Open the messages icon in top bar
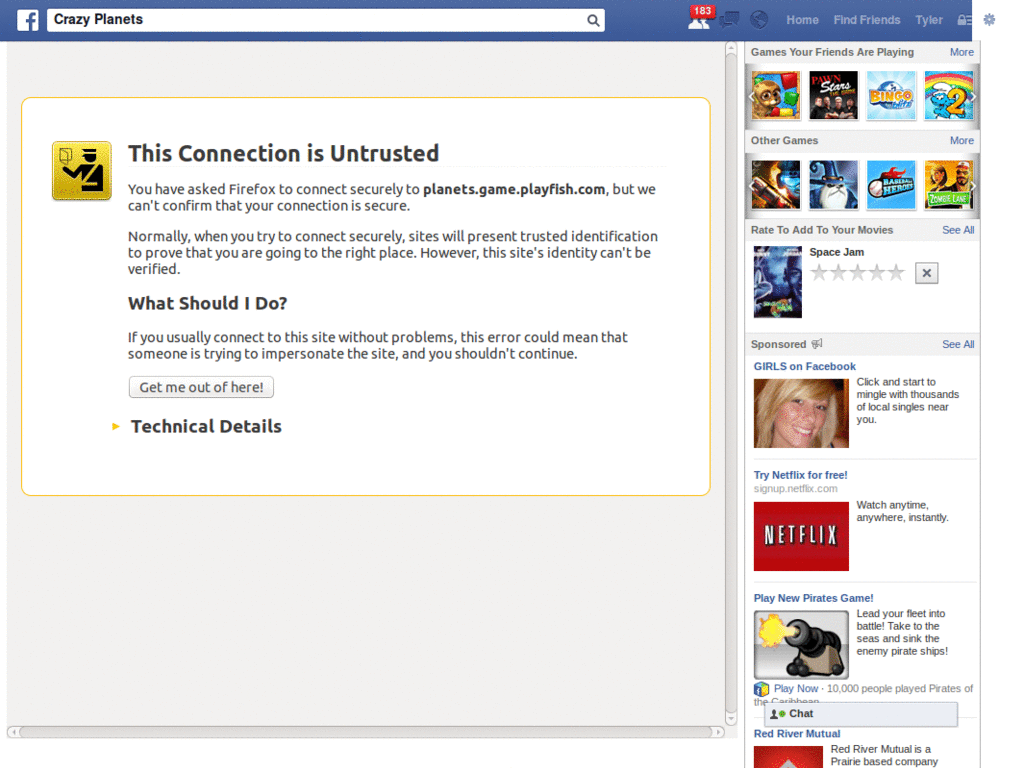Screen dimensions: 1024x768 pyautogui.click(x=729, y=20)
